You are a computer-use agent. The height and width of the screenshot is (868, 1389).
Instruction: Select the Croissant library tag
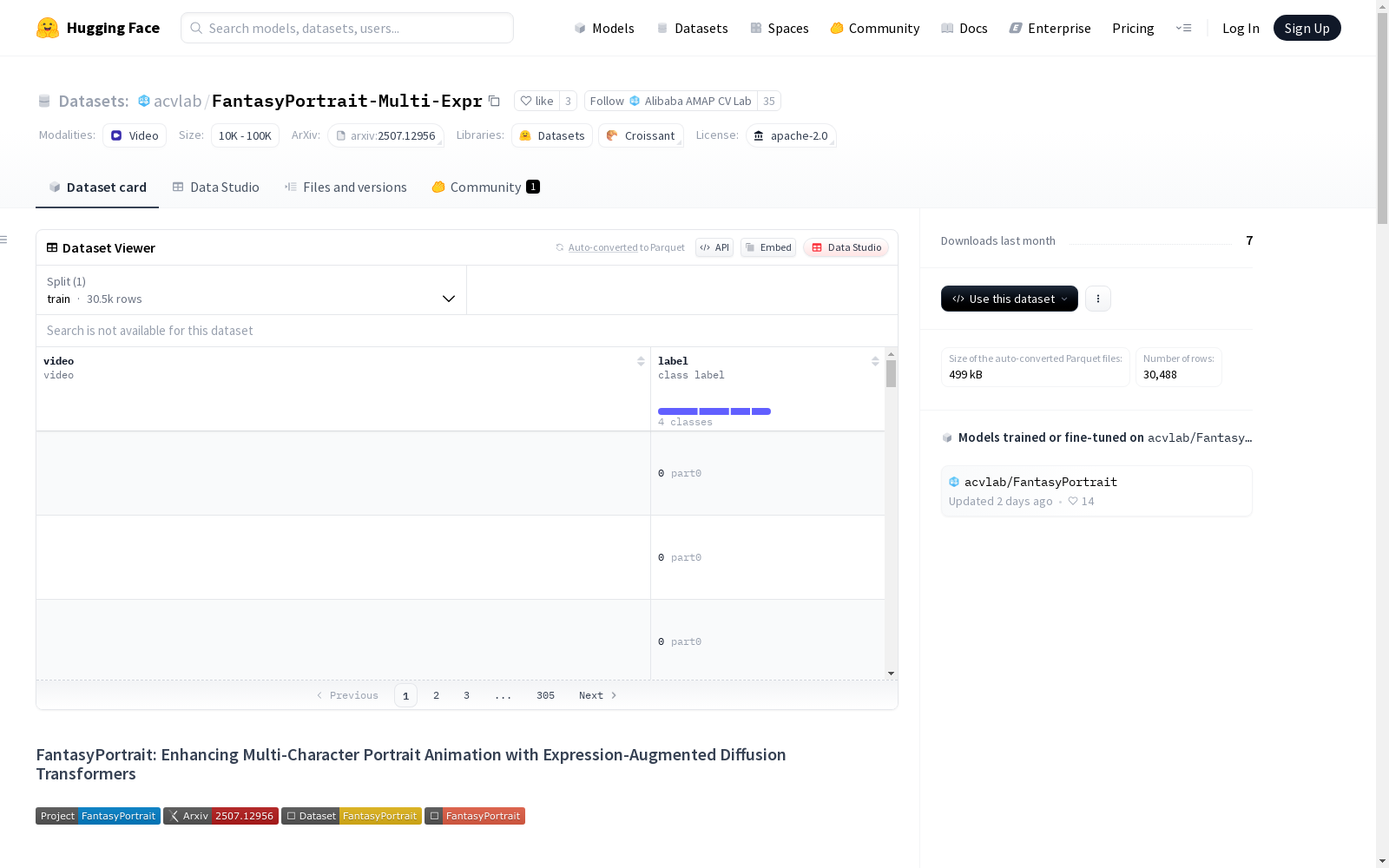point(641,135)
